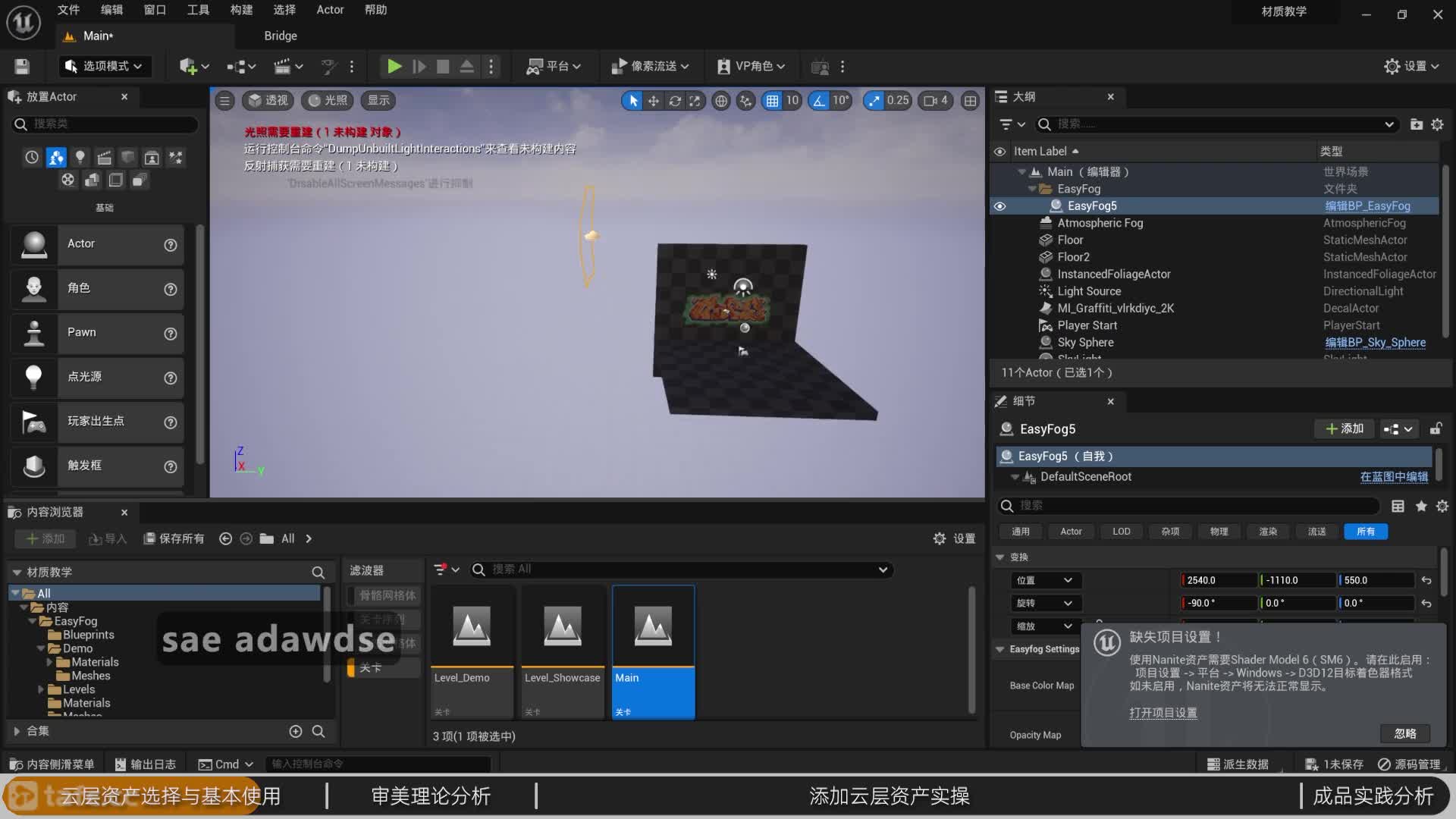
Task: Open the Edit BP_Sky_Sphere link
Action: (x=1376, y=343)
